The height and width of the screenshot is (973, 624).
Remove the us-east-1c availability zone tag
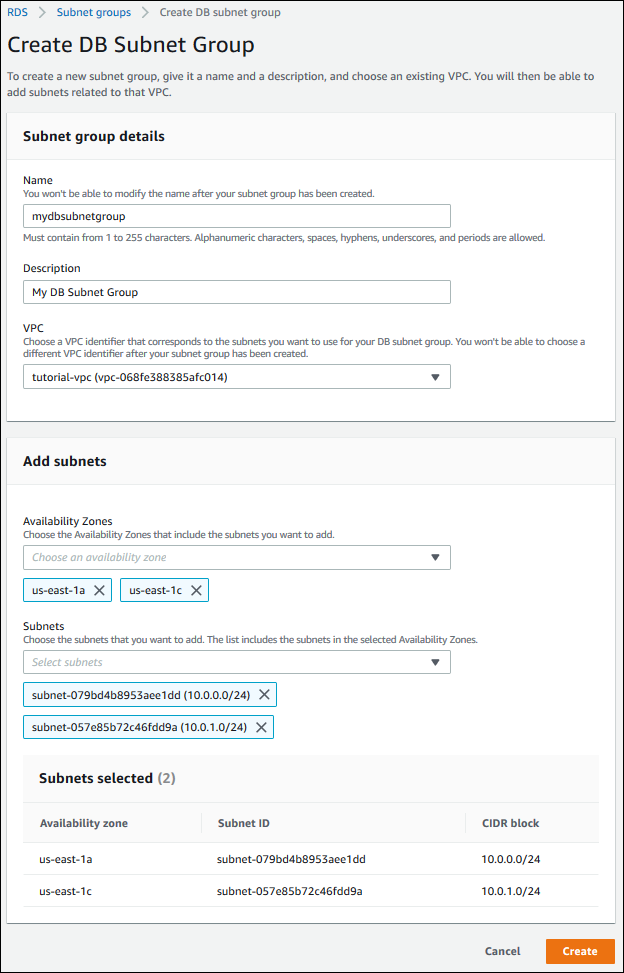click(196, 590)
